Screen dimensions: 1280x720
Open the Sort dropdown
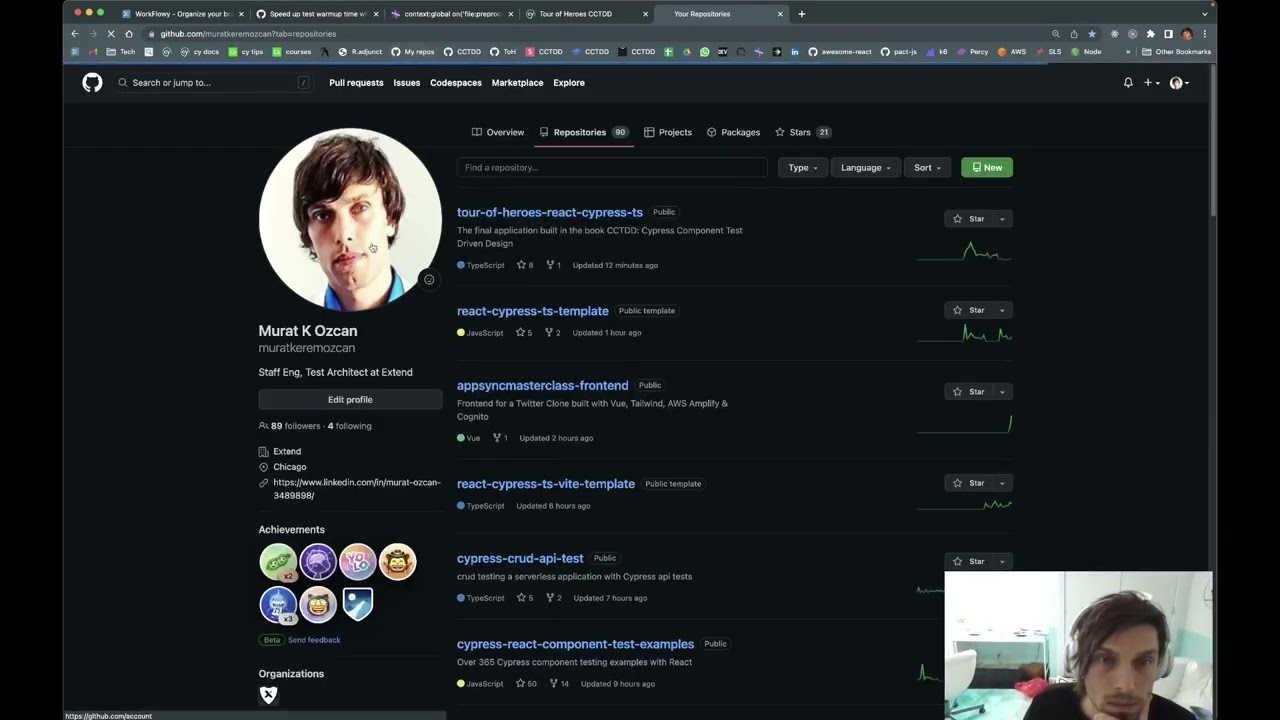pos(927,167)
